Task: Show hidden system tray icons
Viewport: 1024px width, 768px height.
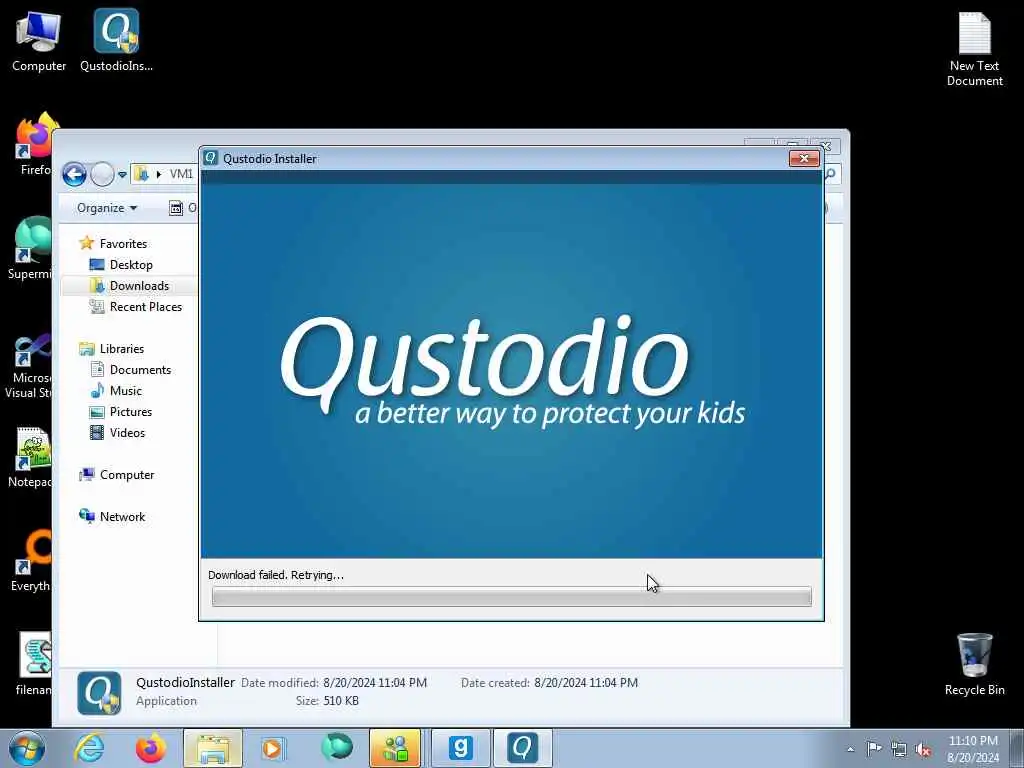Action: 850,749
